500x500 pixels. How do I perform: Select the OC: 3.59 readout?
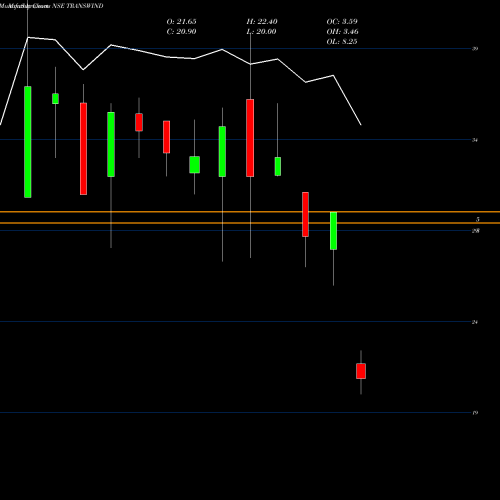[342, 22]
